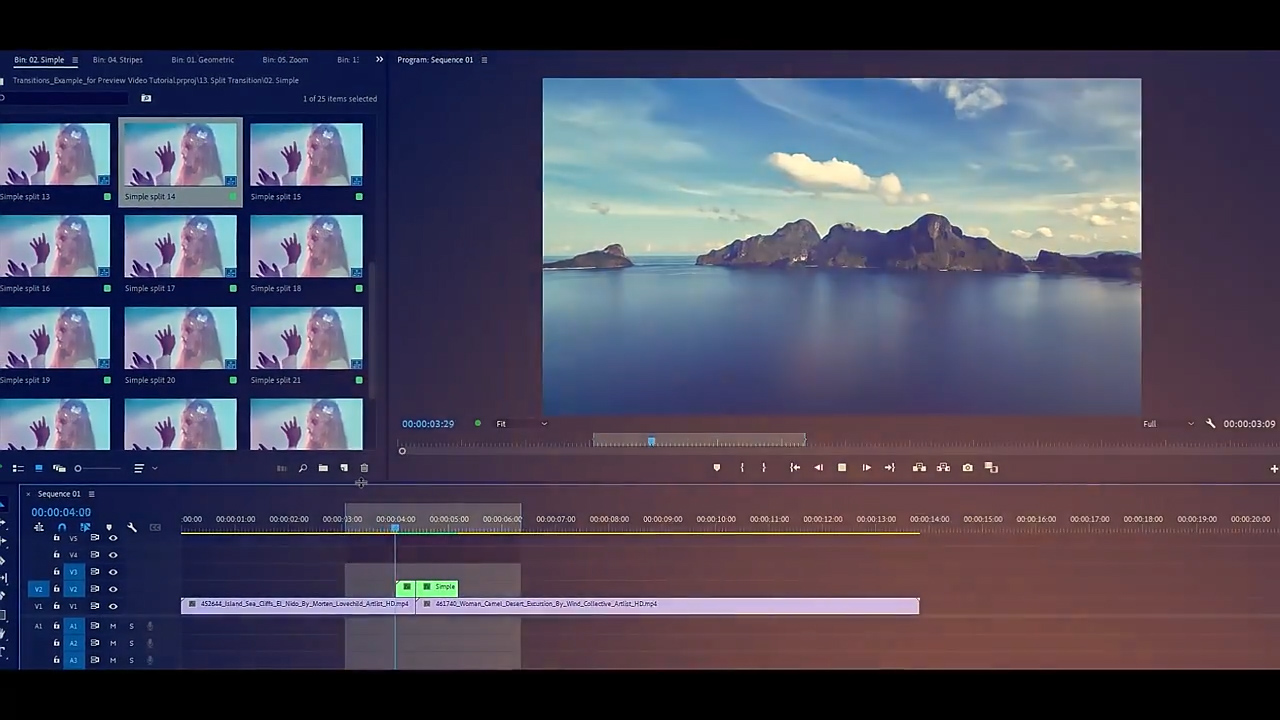This screenshot has height=720, width=1280.
Task: Open timeline display settings wrench
Action: (132, 527)
